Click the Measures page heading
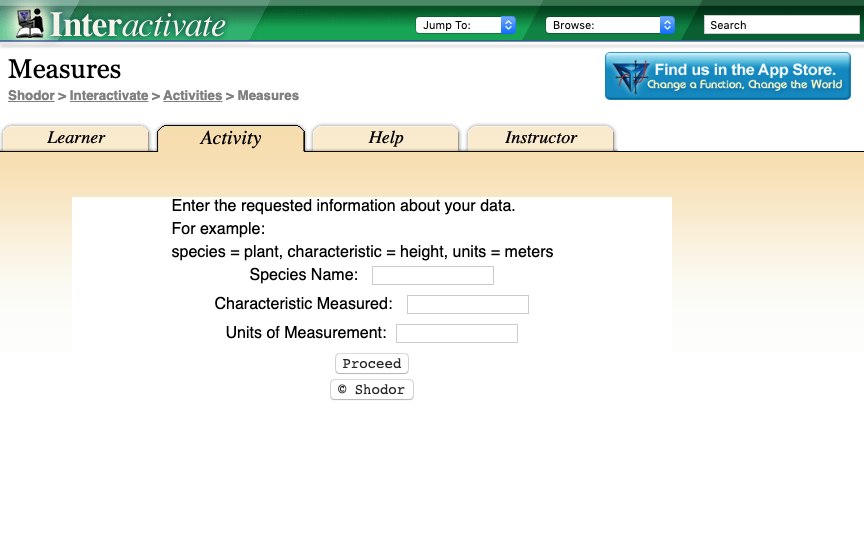864x546 pixels. [x=64, y=69]
